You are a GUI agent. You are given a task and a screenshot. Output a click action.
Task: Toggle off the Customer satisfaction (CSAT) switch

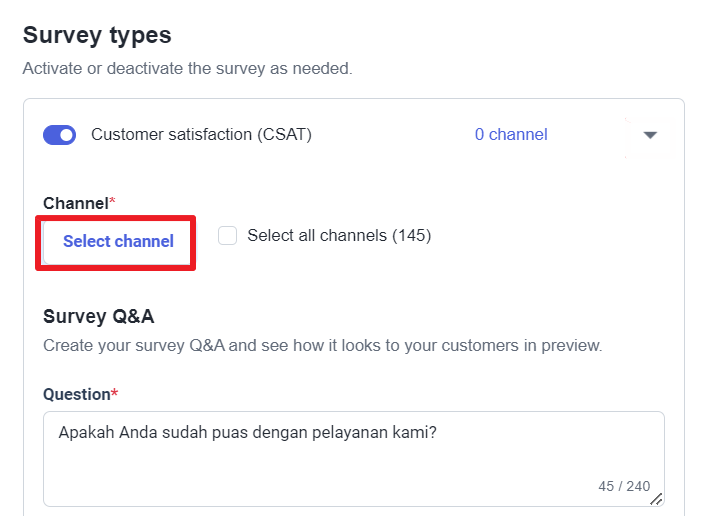click(x=60, y=135)
